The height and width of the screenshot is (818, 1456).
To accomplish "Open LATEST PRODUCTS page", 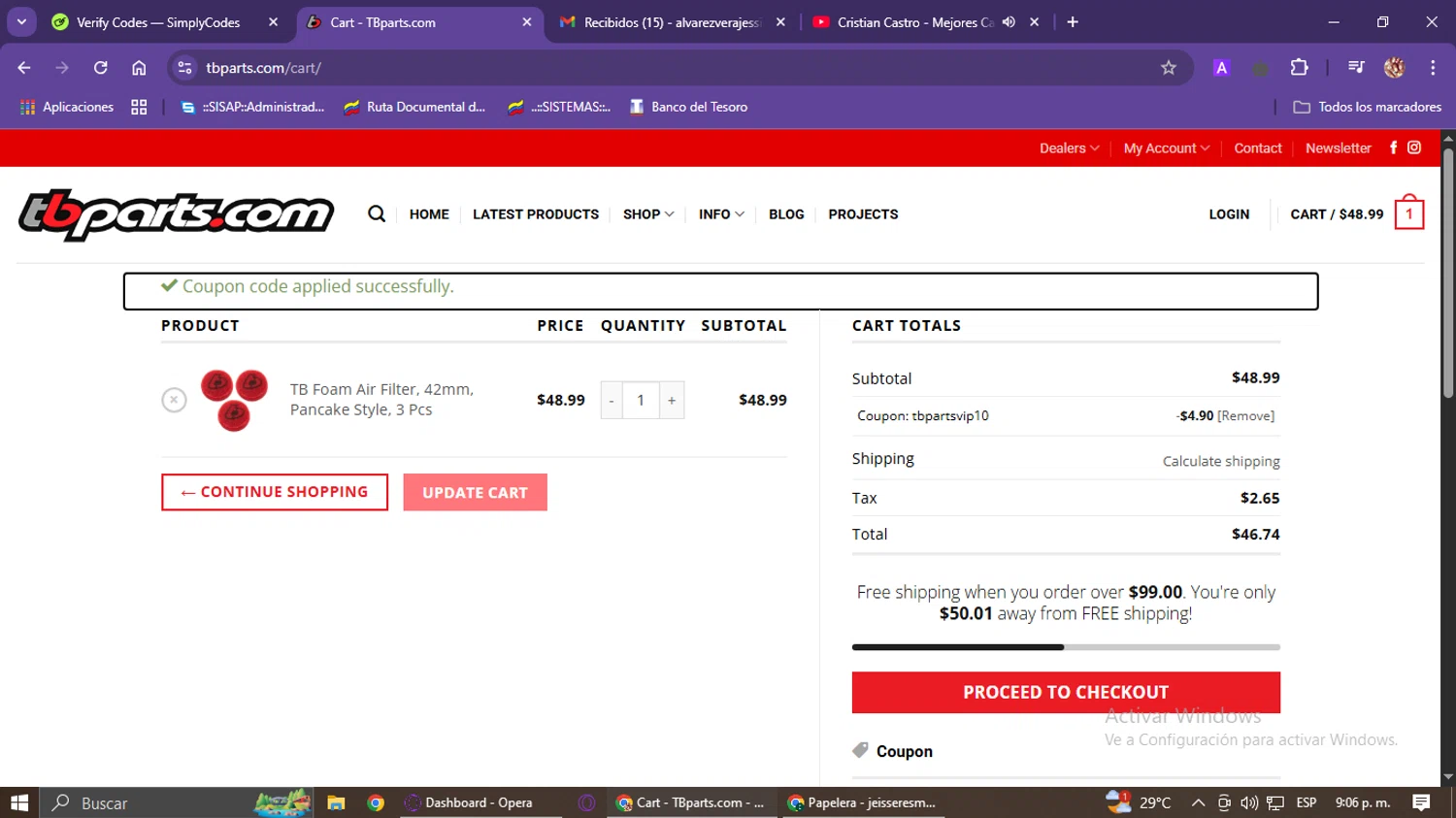I will 536,214.
